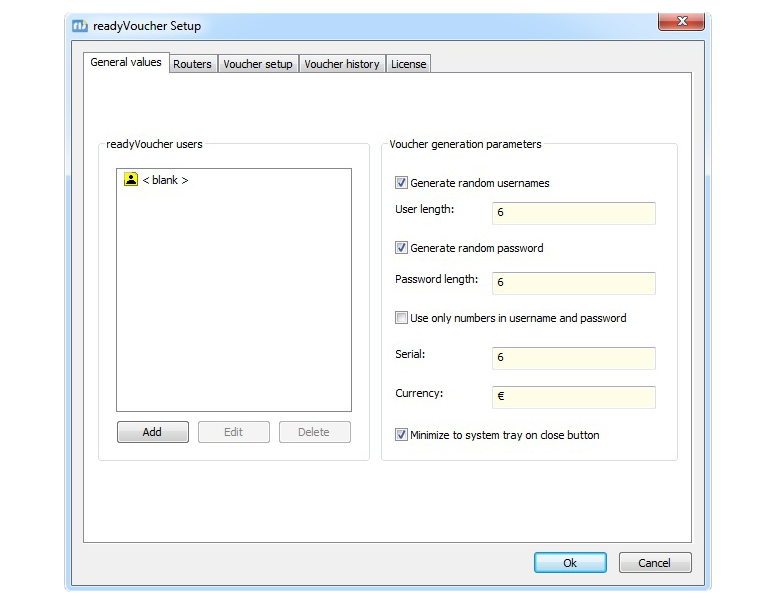Toggle Minimize to system tray on close
768x600 pixels.
click(402, 435)
